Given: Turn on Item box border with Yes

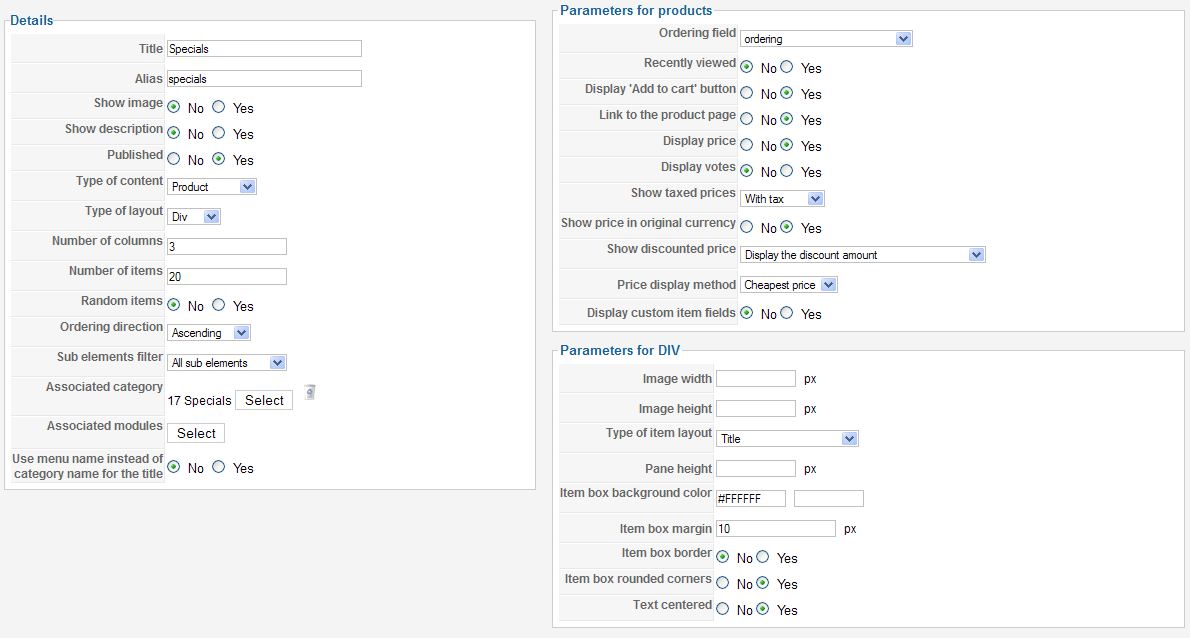Looking at the screenshot, I should coord(763,557).
